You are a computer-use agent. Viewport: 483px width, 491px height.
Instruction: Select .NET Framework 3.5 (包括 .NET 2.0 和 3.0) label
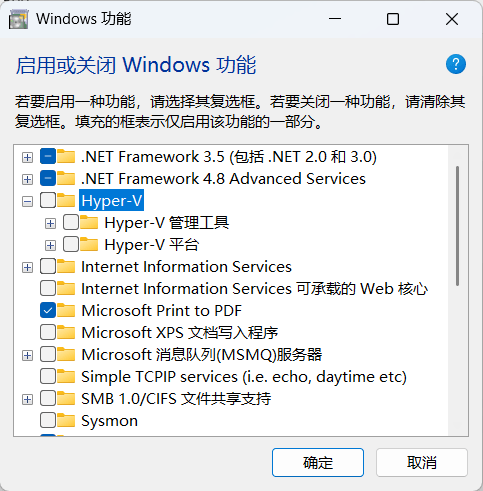pyautogui.click(x=229, y=156)
